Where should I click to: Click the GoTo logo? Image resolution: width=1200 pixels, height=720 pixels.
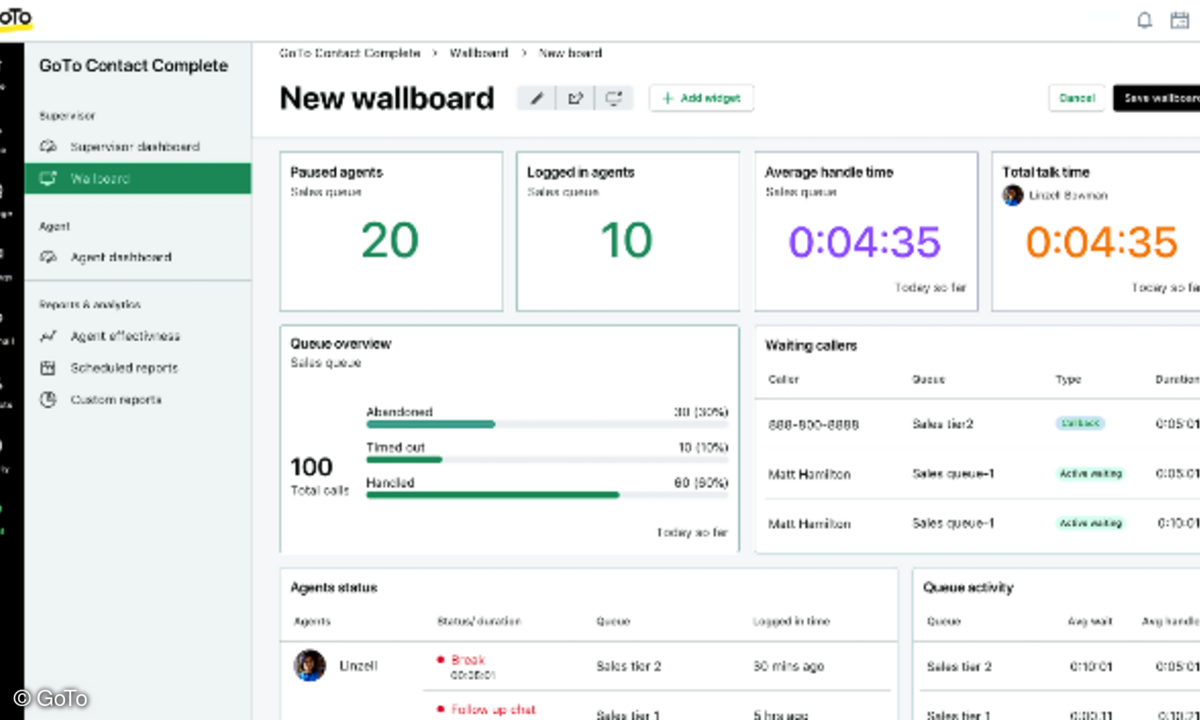15,18
